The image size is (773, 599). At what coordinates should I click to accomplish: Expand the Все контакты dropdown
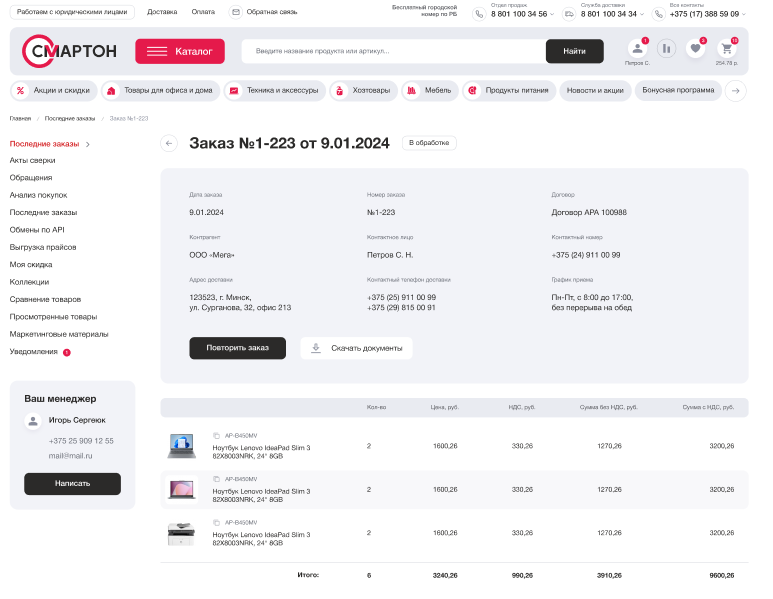pos(744,14)
